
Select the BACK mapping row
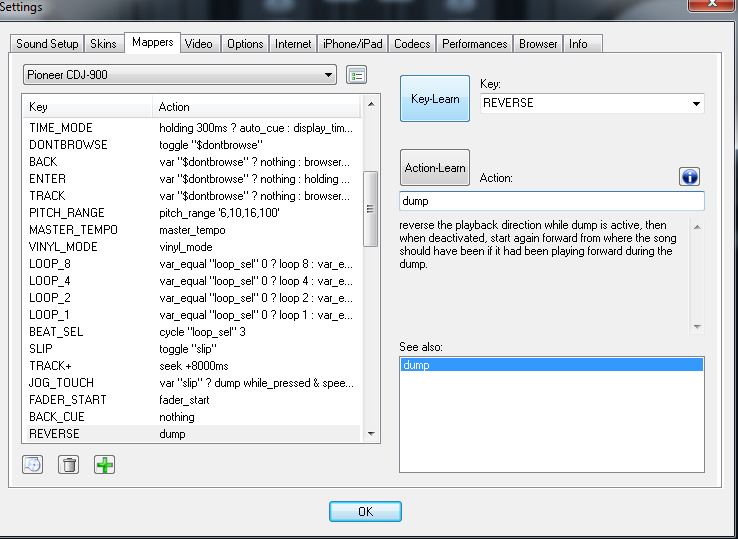(191, 161)
